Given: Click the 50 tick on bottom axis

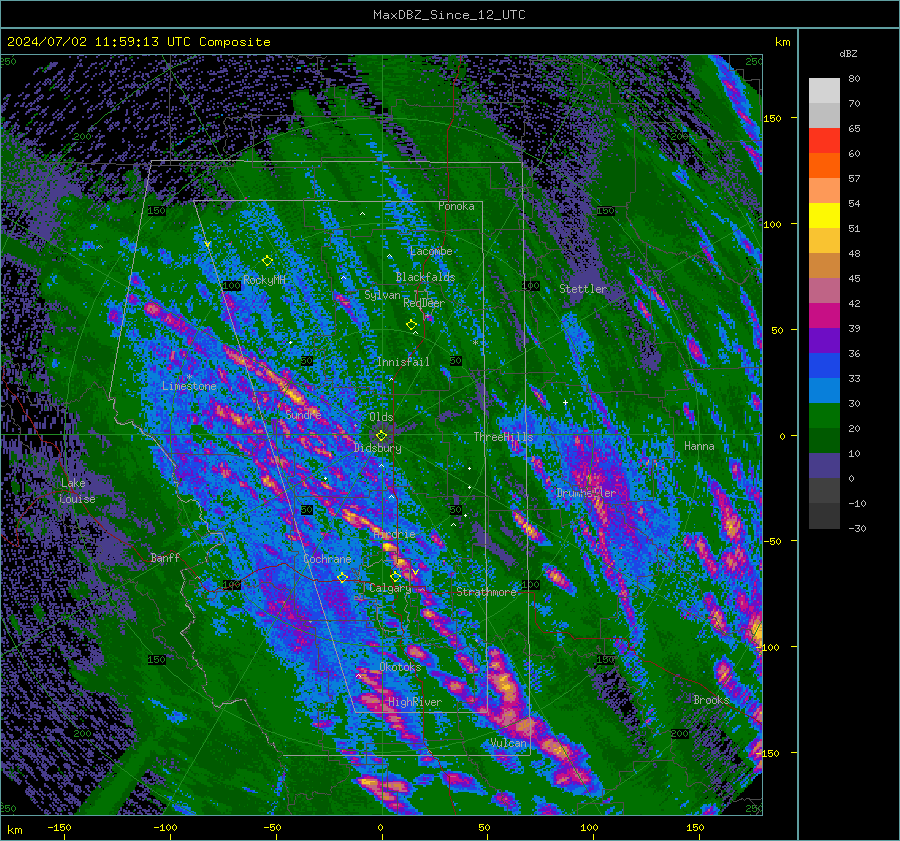Looking at the screenshot, I should pos(484,827).
